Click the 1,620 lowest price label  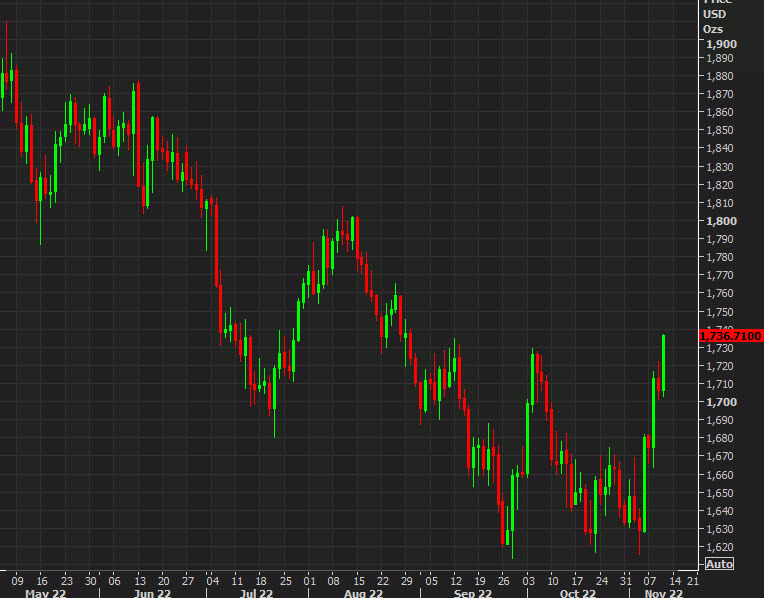point(720,547)
